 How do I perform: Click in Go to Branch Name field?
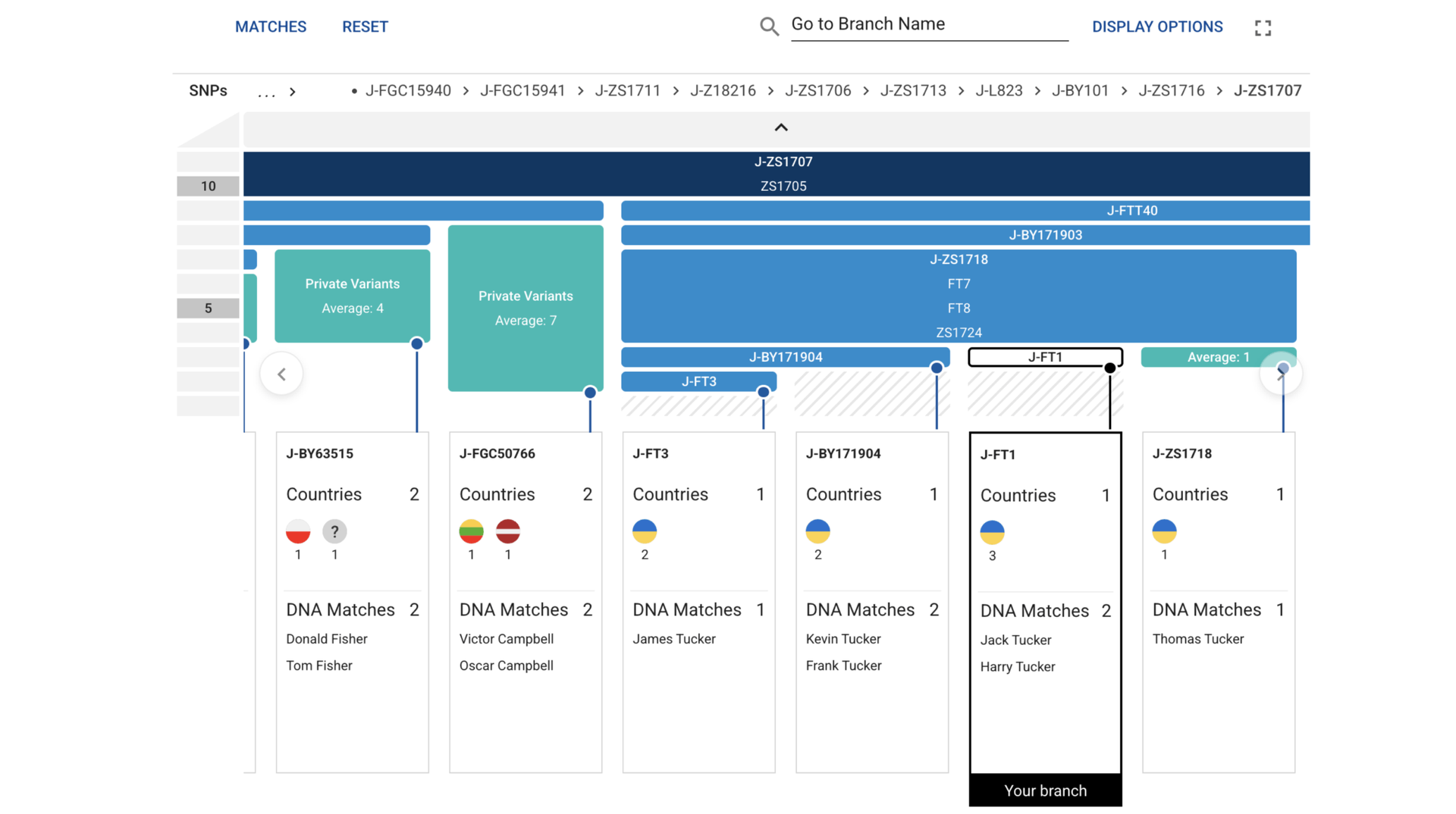click(x=929, y=24)
